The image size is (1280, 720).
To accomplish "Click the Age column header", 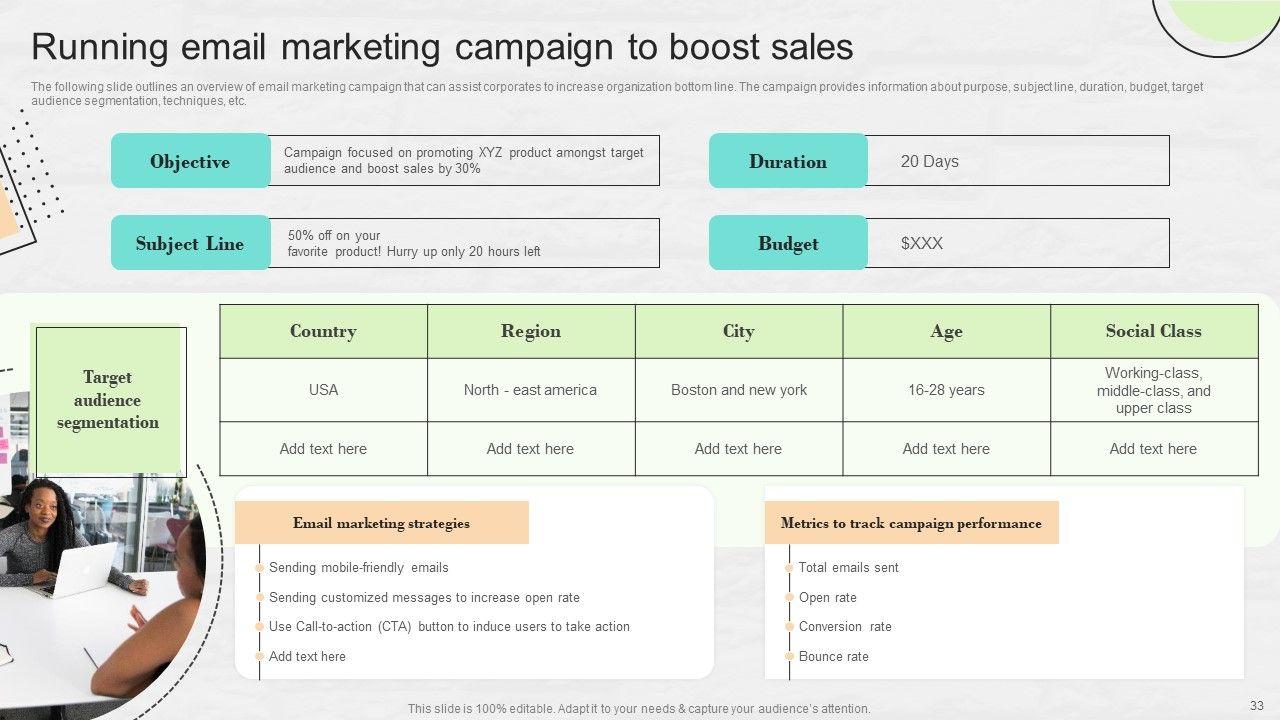I will [946, 331].
